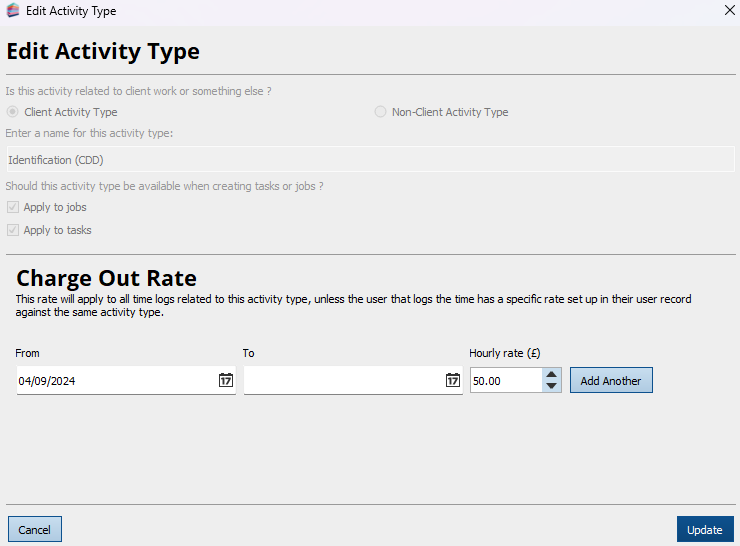Increase hourly rate with up arrow
The height and width of the screenshot is (546, 740).
tap(552, 375)
